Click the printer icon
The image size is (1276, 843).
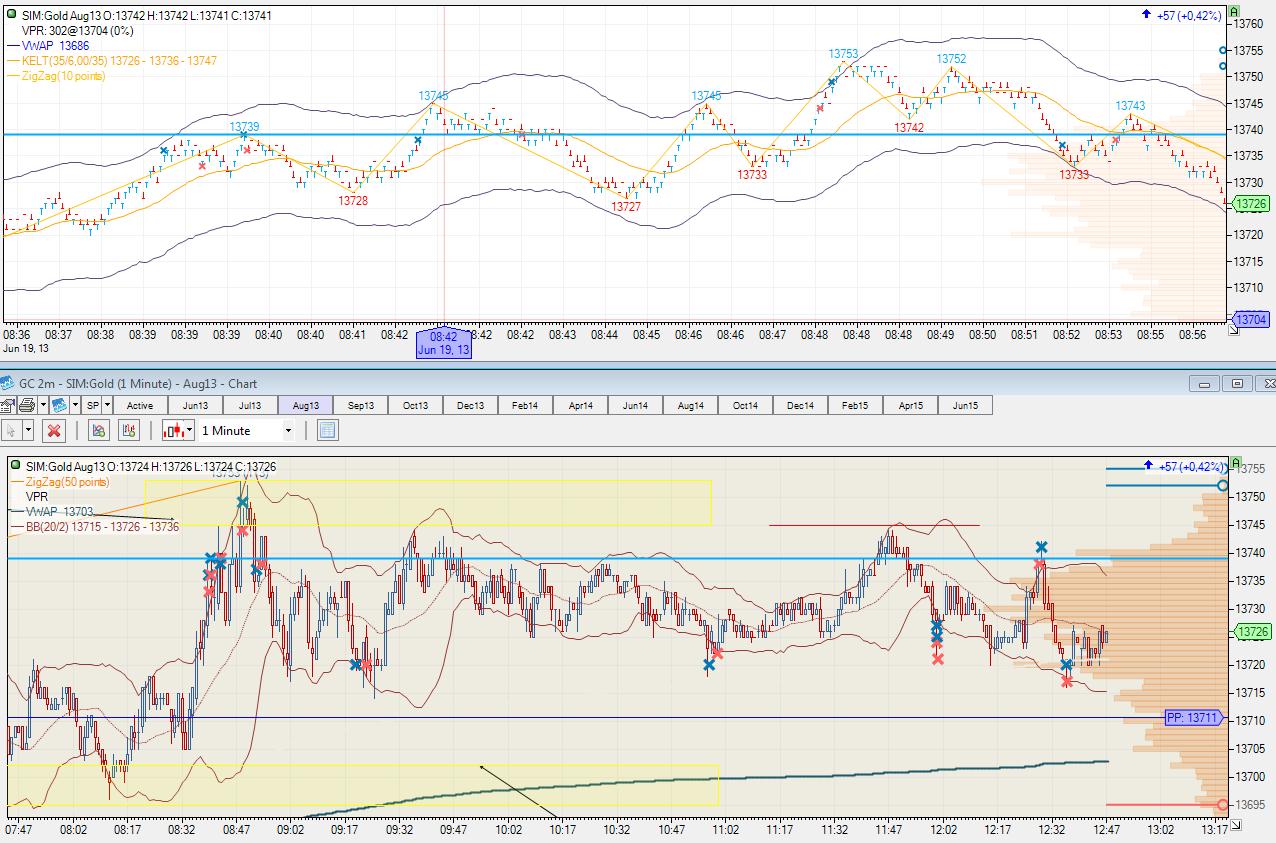coord(26,405)
